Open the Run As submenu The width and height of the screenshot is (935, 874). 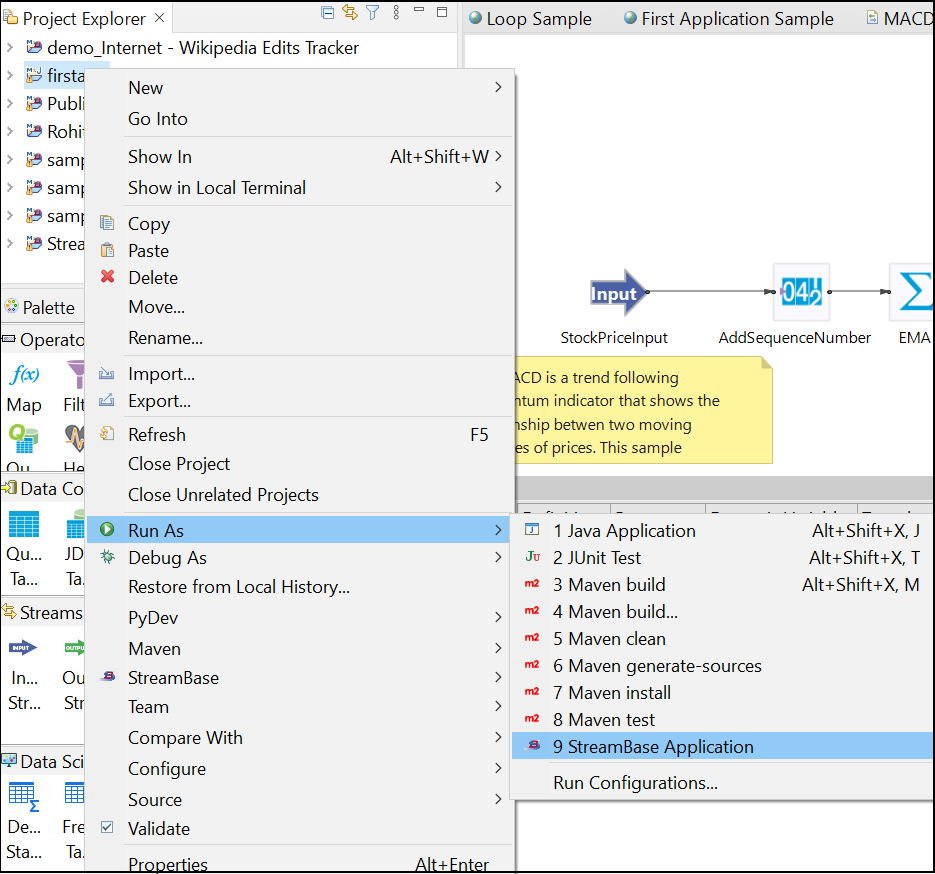pyautogui.click(x=298, y=530)
